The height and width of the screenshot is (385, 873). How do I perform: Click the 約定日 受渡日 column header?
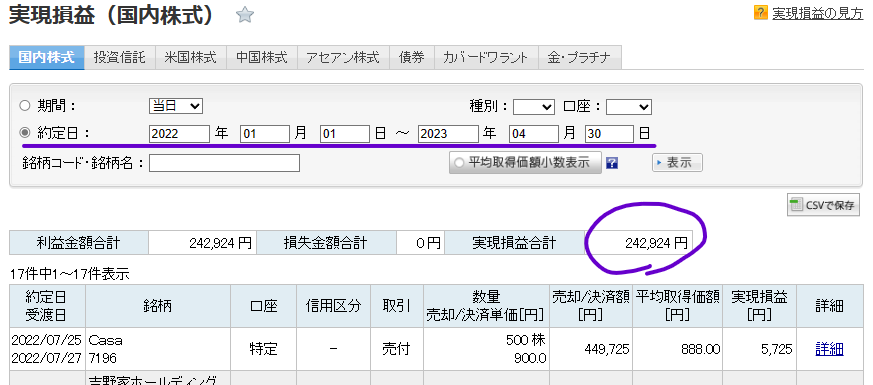tap(46, 306)
